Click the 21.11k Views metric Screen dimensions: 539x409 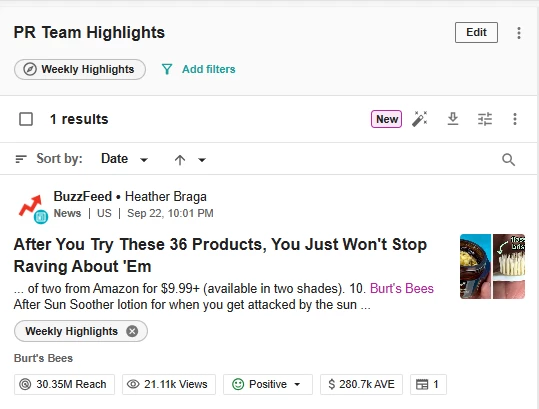point(169,384)
